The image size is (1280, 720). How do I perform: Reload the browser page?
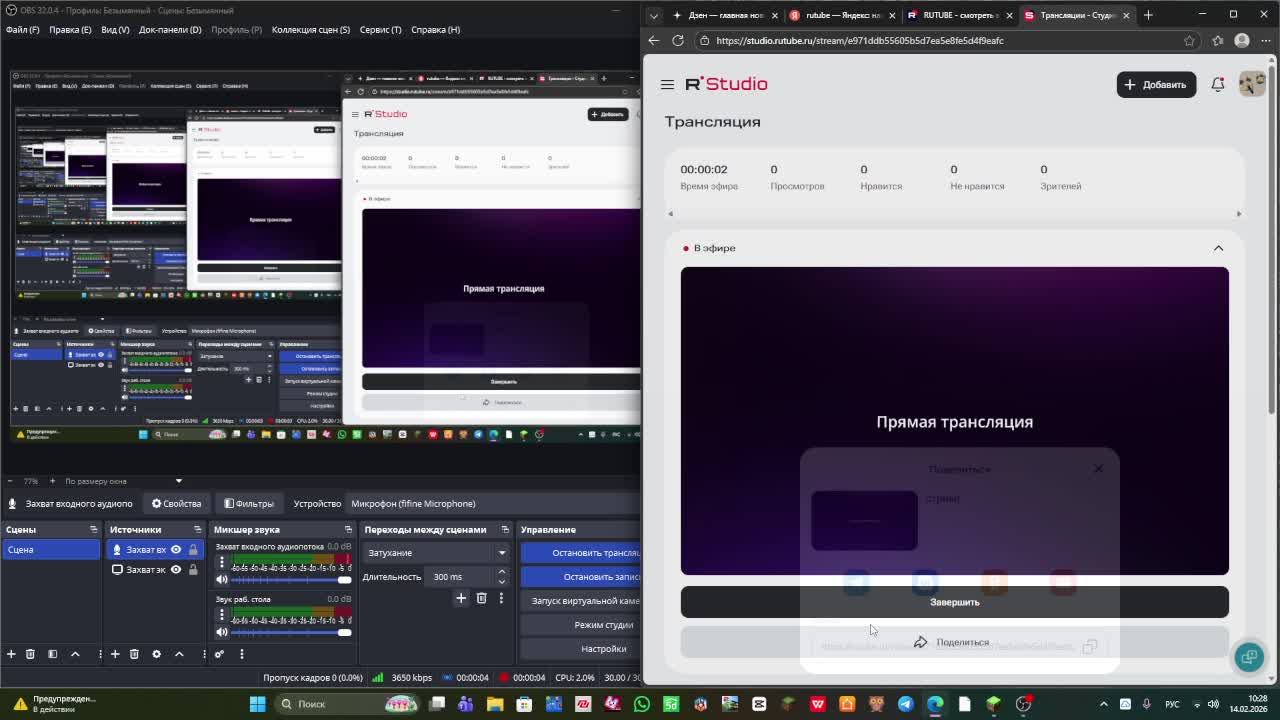(x=678, y=41)
